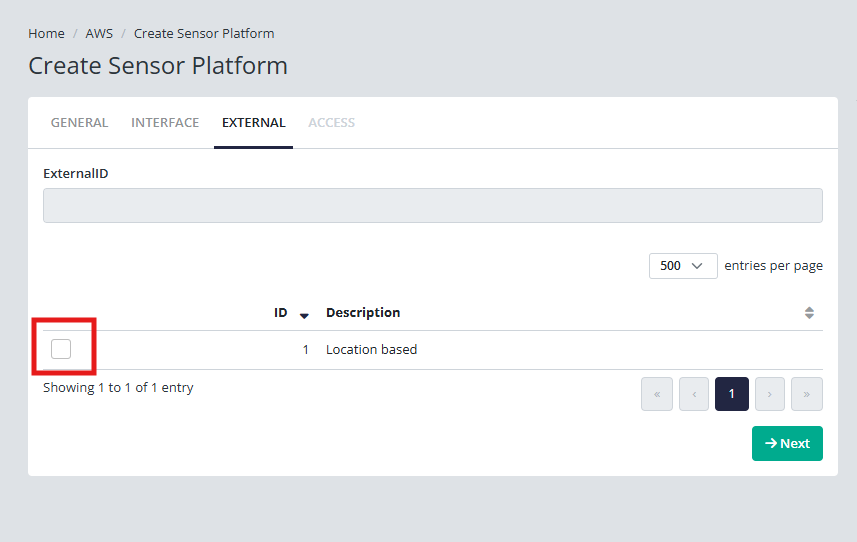
Task: Switch to the GENERAL tab
Action: pyautogui.click(x=79, y=122)
